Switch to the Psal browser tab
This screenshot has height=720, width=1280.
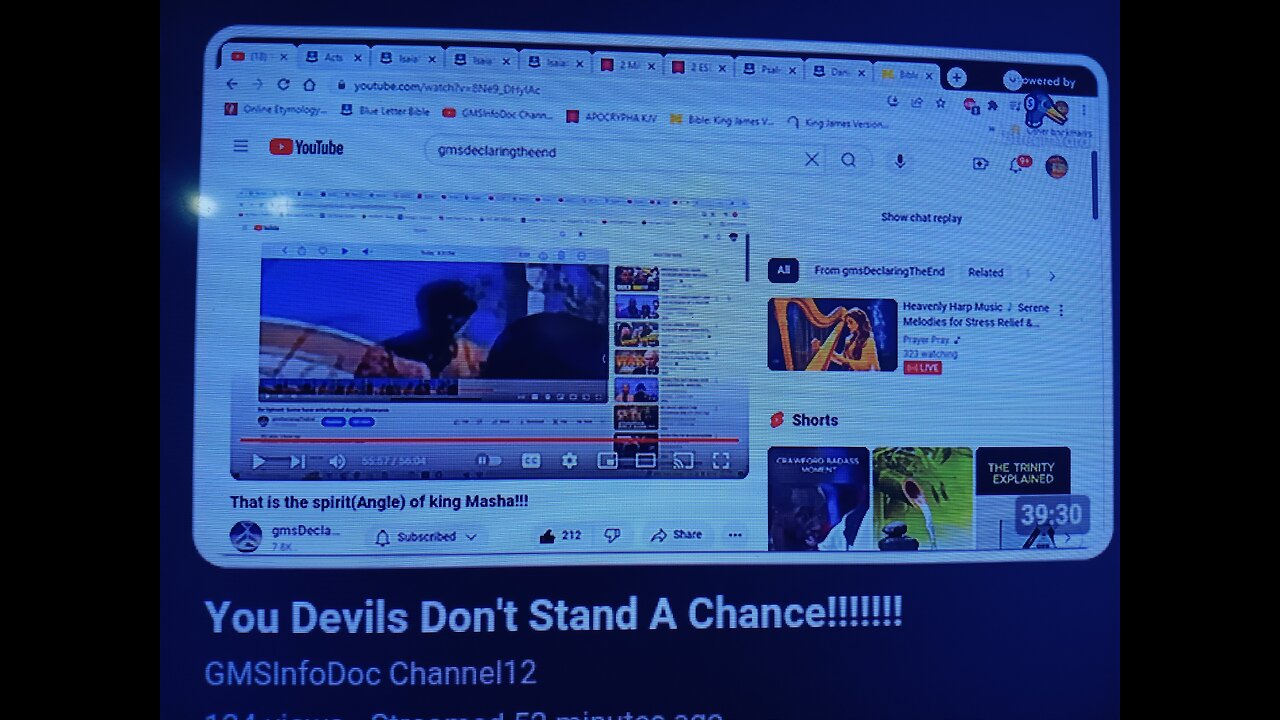pos(768,69)
